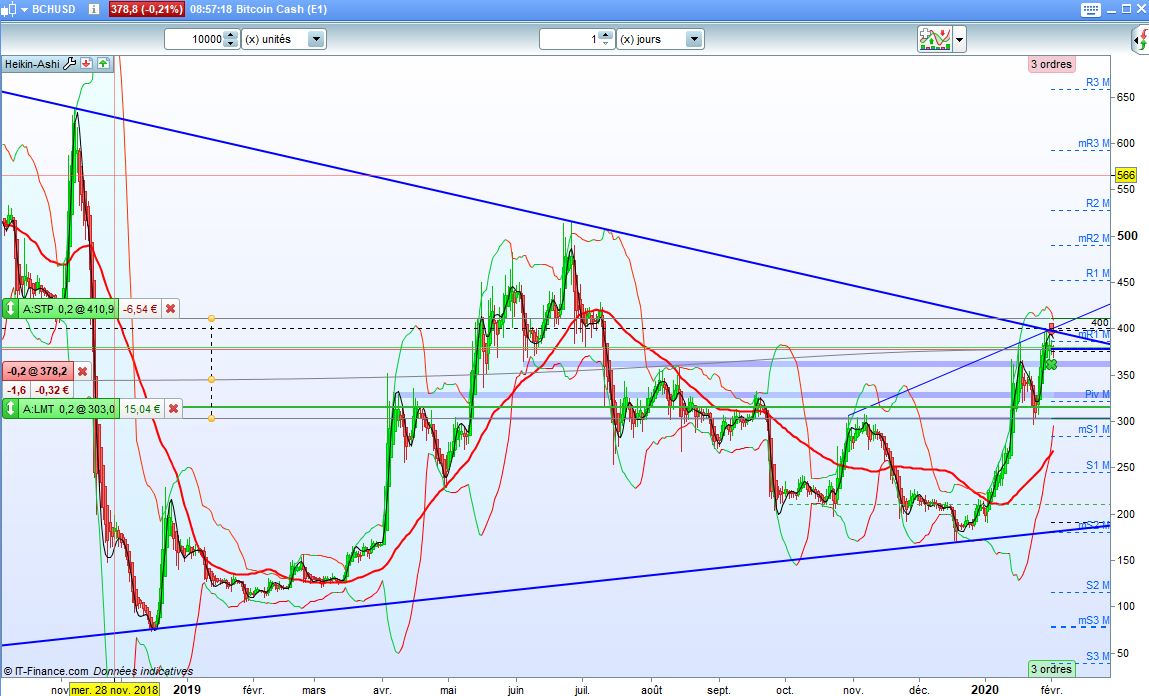Open the virtual keyboard icon in title bar
Screen dimensions: 1149x696
[1090, 10]
